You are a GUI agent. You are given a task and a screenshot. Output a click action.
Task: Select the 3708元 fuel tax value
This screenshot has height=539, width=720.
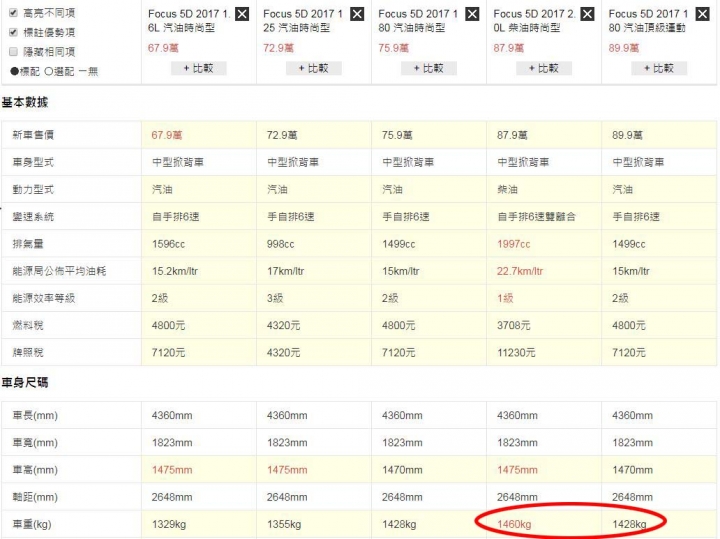(513, 325)
